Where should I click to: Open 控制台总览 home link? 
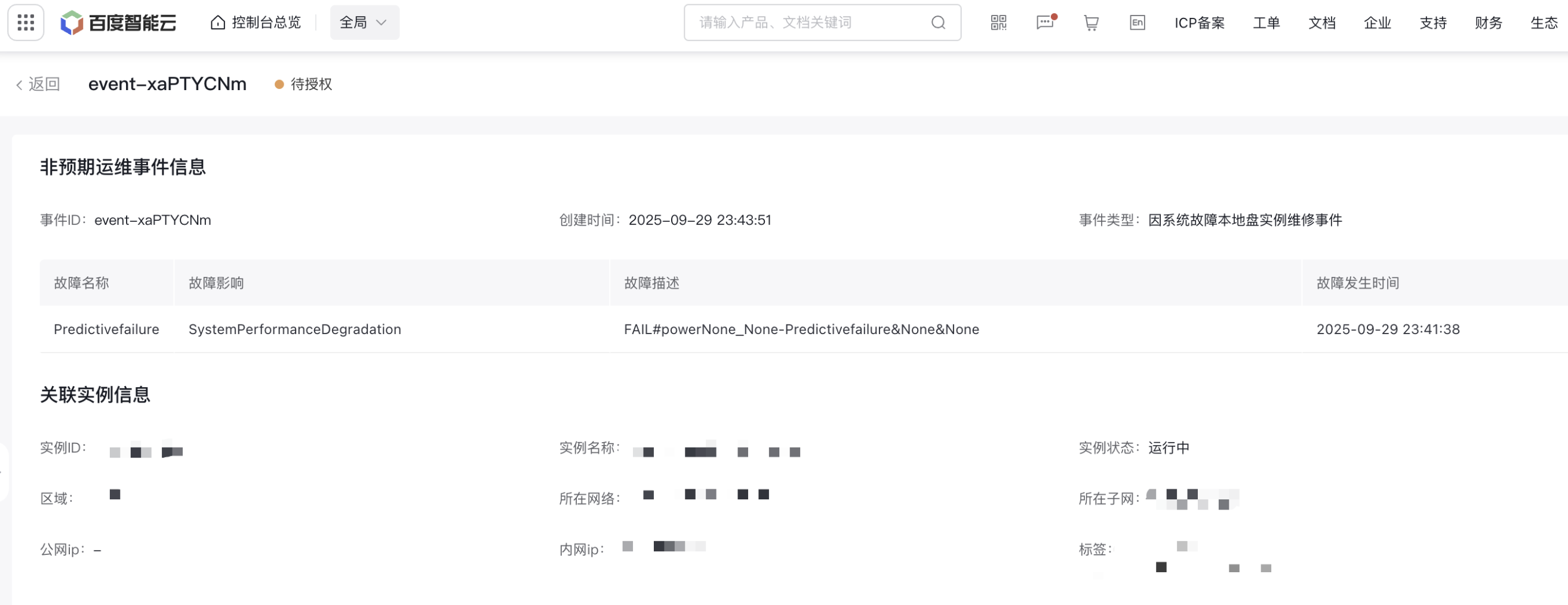pyautogui.click(x=256, y=23)
